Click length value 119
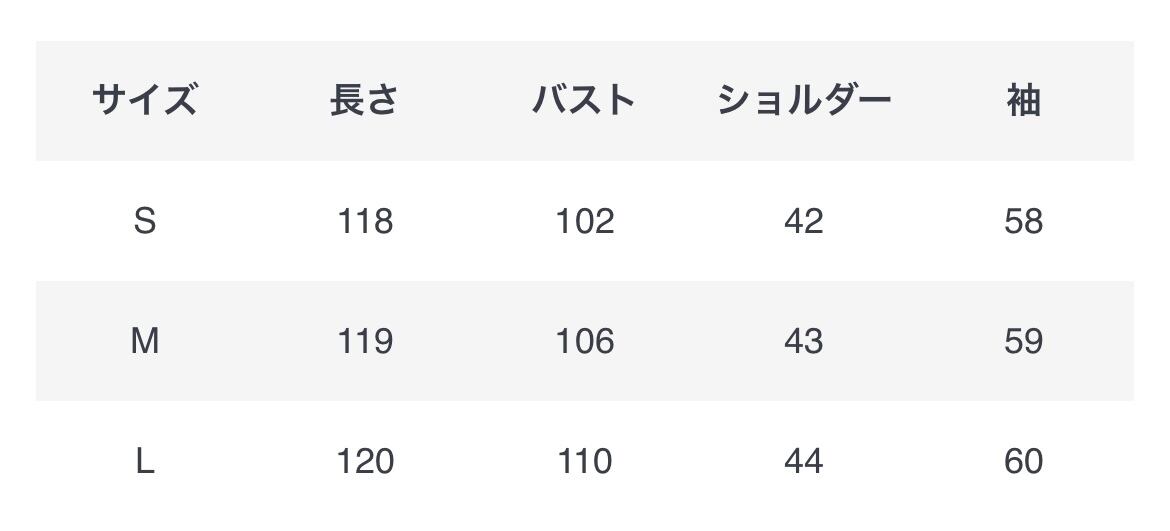This screenshot has width=1170, height=531. (x=365, y=342)
